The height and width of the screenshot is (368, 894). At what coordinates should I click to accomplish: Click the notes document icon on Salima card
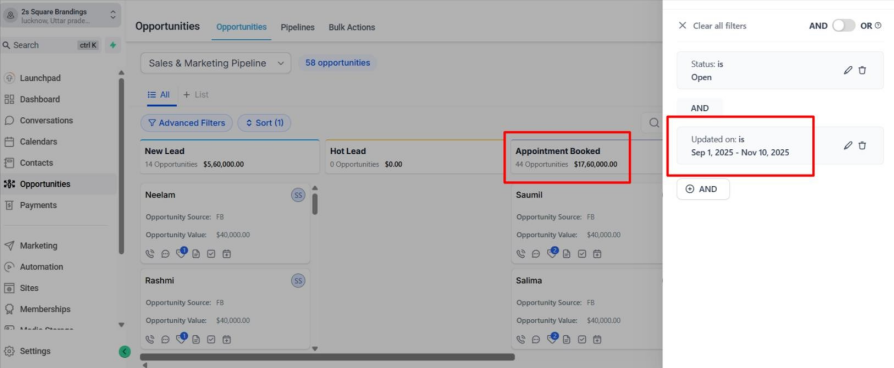pos(567,339)
